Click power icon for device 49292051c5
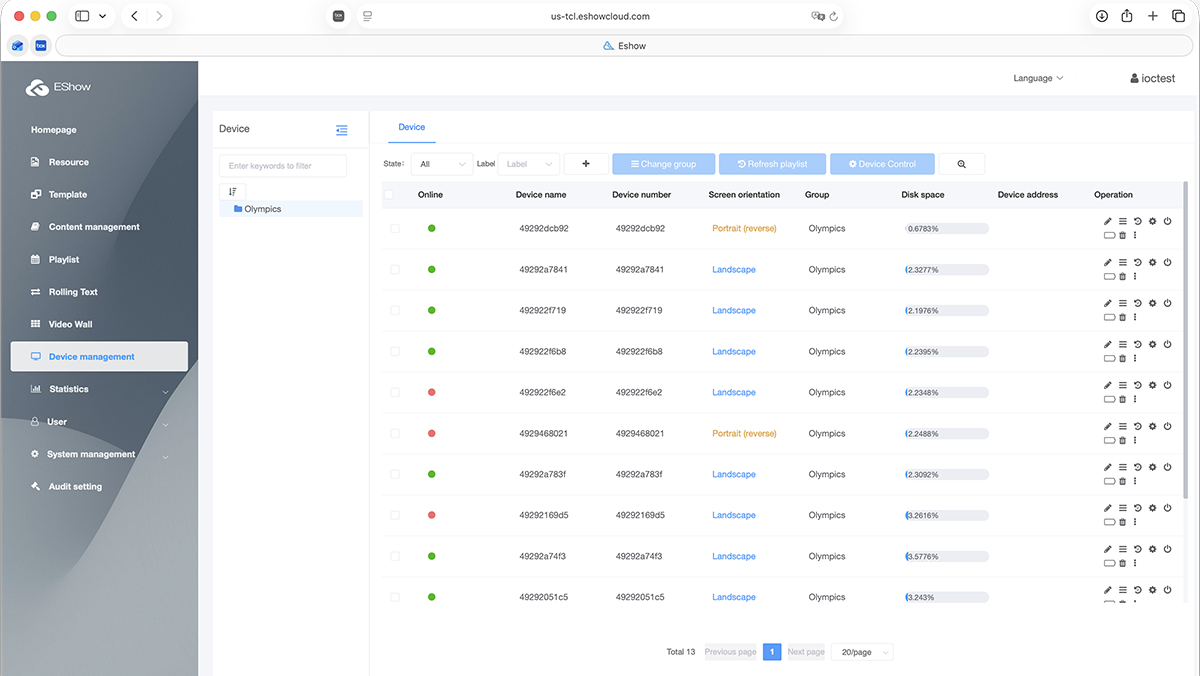Screen dimensions: 1200x676 pos(1167,590)
